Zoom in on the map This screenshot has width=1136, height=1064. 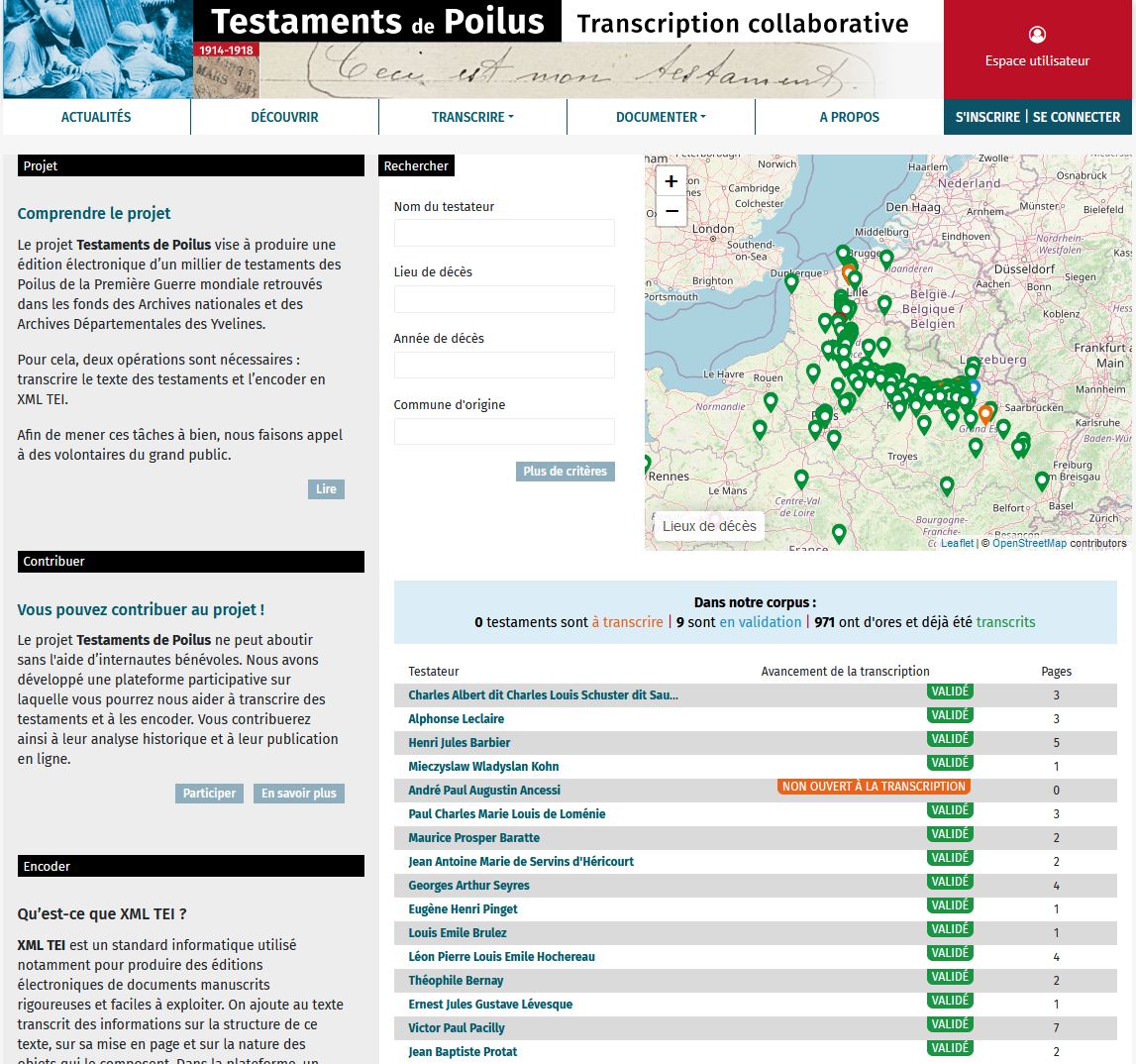click(x=671, y=181)
